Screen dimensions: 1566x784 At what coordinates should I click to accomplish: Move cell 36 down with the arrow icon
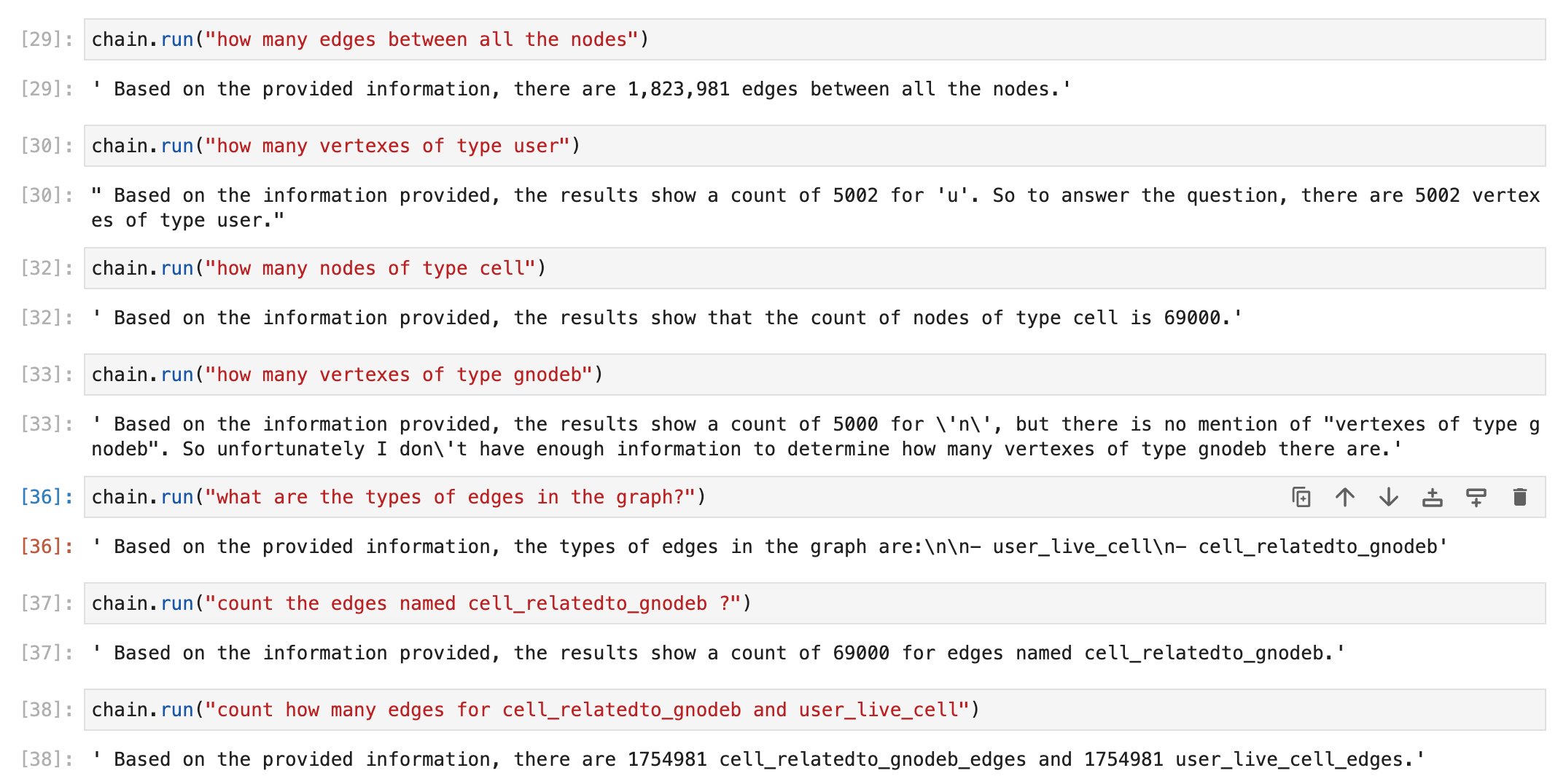[x=1389, y=497]
